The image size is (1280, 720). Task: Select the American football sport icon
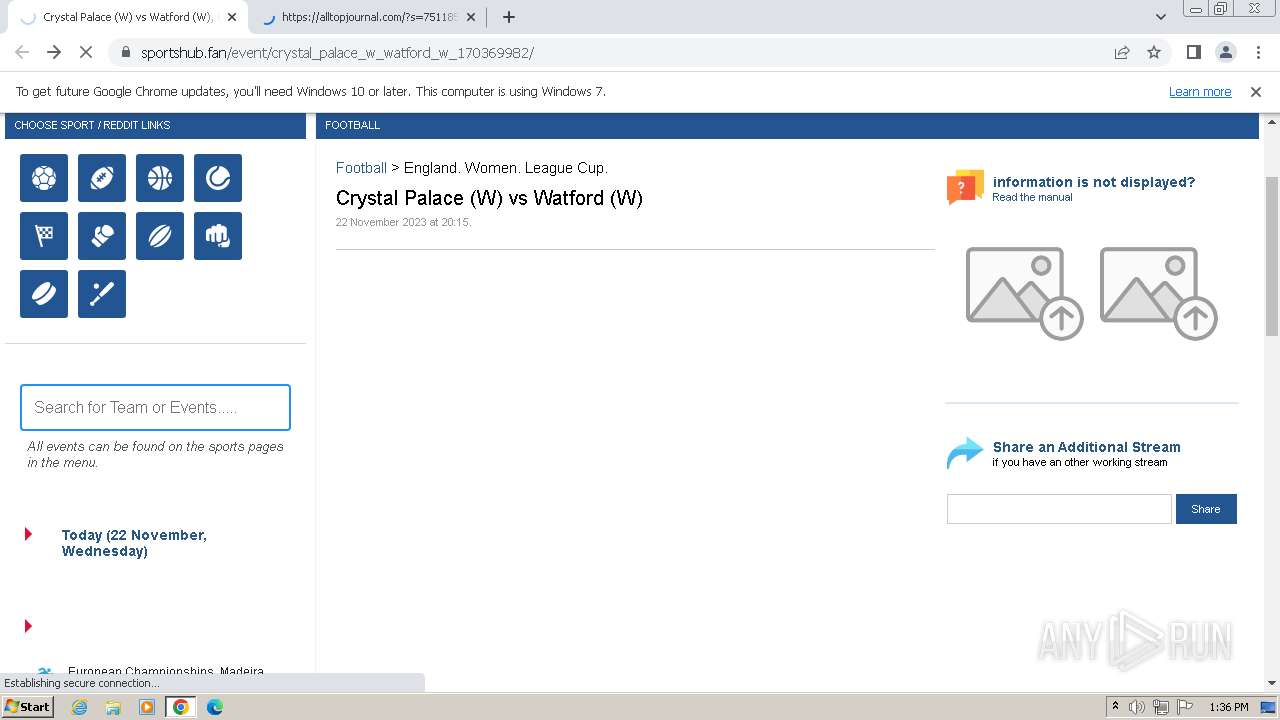point(102,178)
